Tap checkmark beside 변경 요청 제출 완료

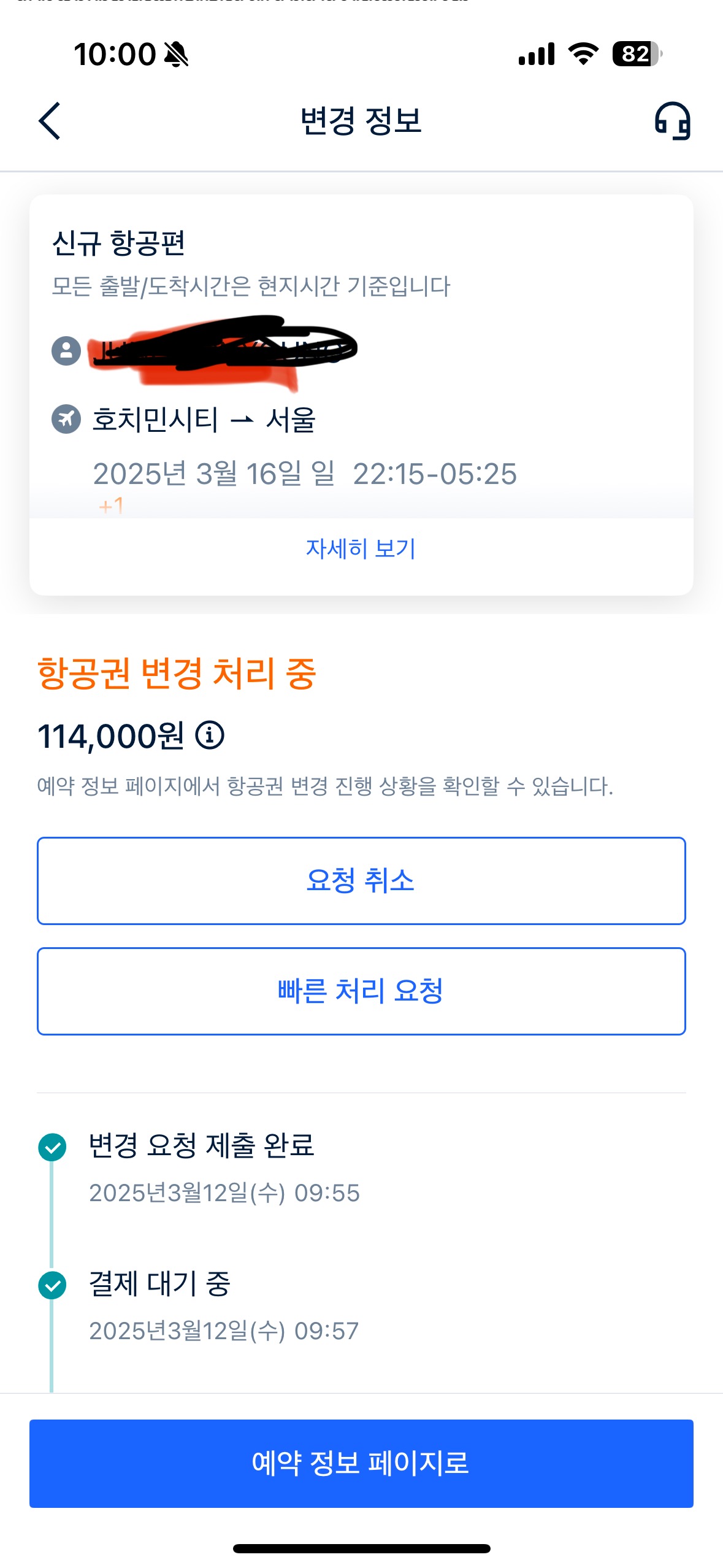(x=53, y=1147)
